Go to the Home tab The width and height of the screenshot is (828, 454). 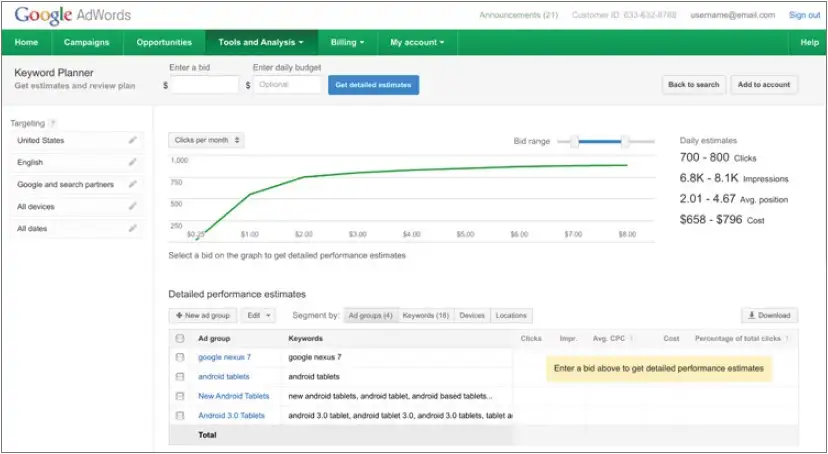26,42
